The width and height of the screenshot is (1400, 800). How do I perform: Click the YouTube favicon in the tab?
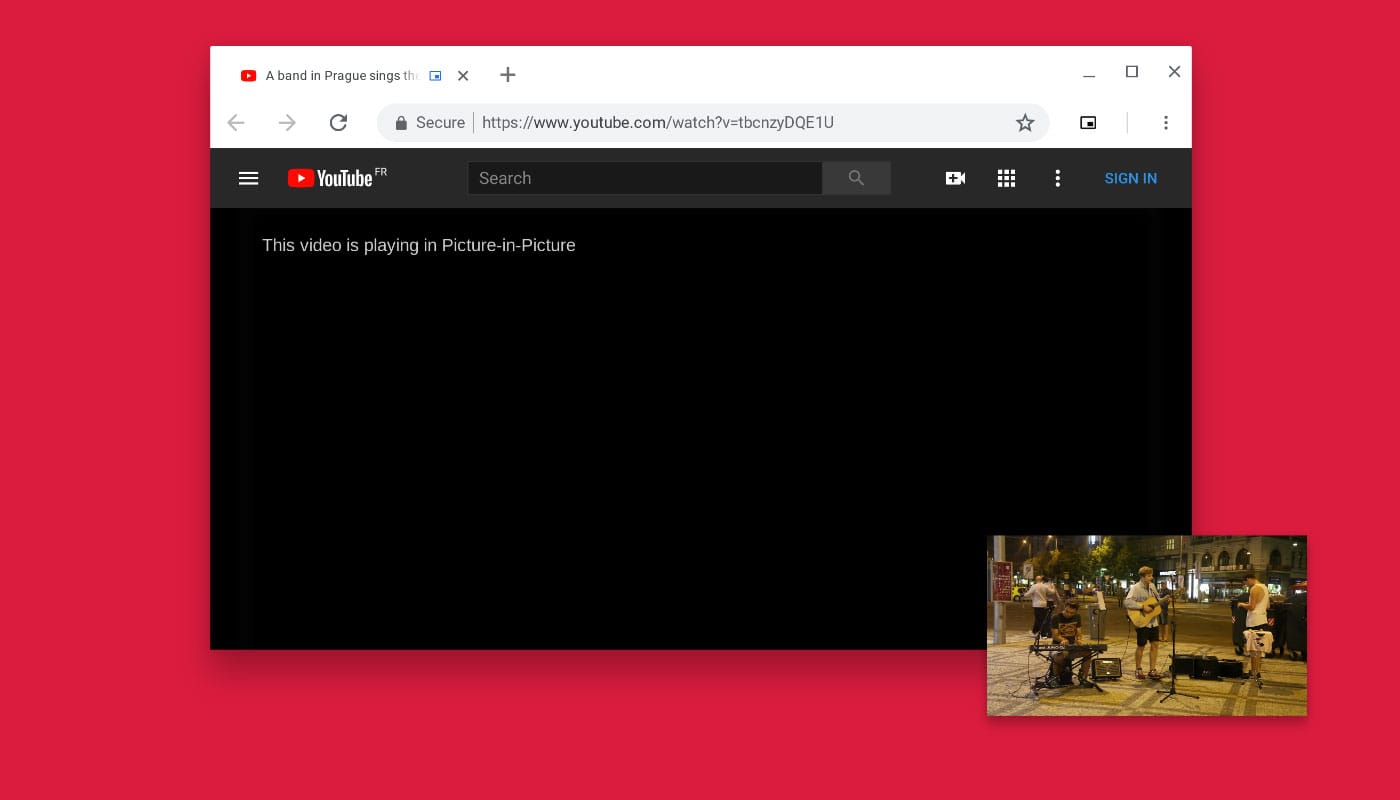[249, 75]
